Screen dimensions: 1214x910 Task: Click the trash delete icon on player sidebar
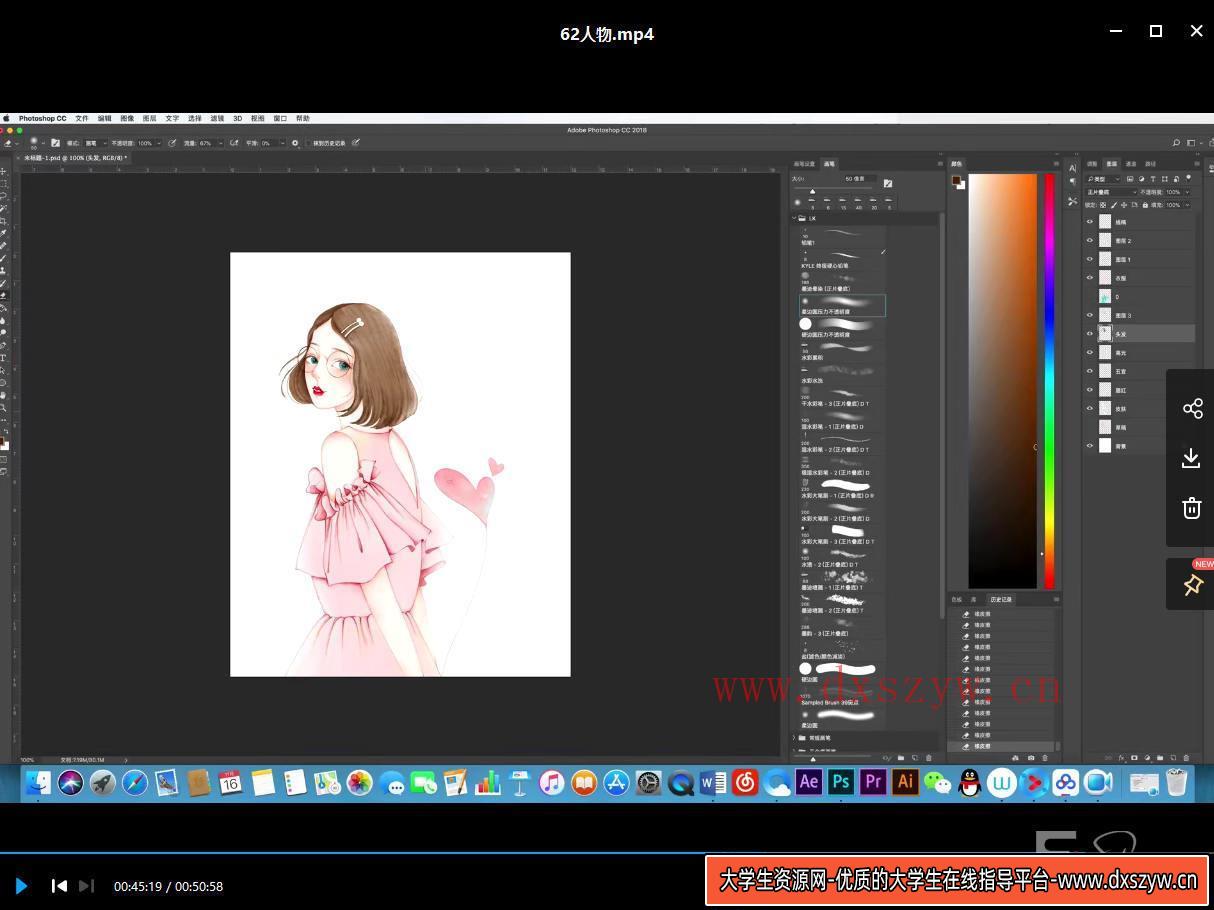coord(1191,508)
